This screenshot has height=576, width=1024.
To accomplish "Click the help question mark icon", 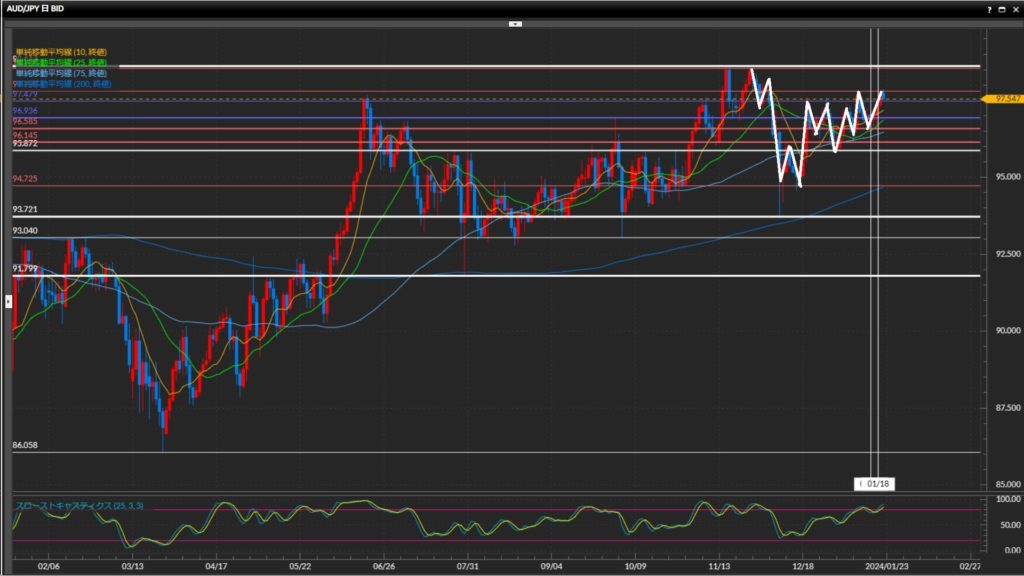I will click(x=989, y=8).
